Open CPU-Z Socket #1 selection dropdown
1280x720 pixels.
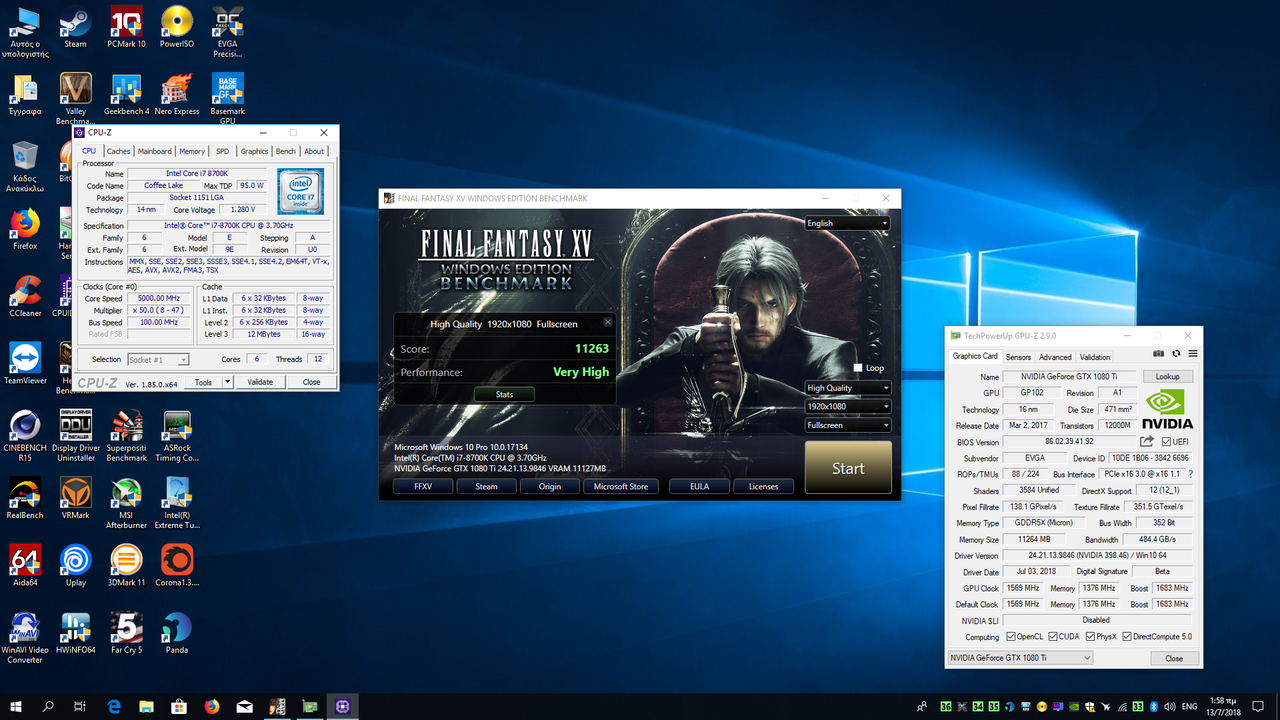[x=158, y=359]
